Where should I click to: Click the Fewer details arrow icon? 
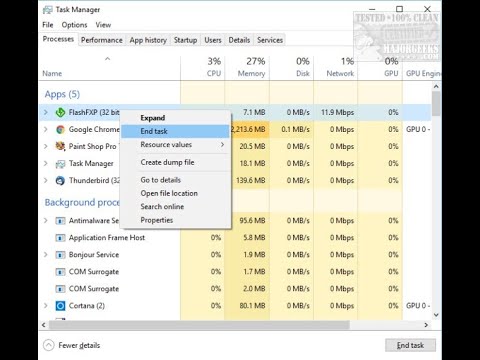(x=49, y=345)
